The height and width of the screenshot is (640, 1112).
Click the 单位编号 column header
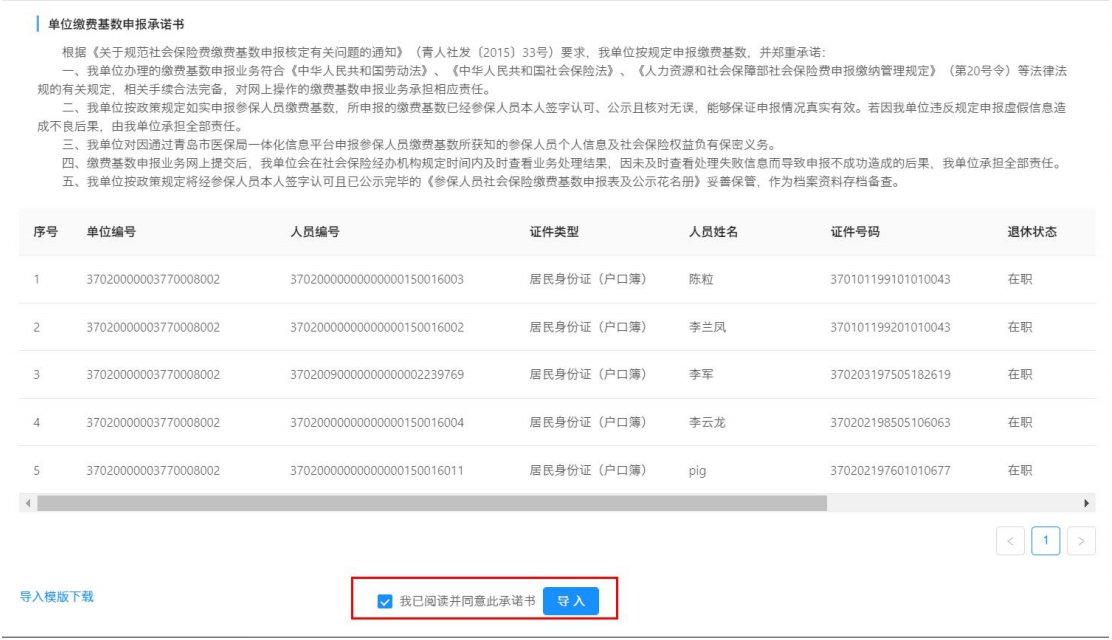pos(111,232)
